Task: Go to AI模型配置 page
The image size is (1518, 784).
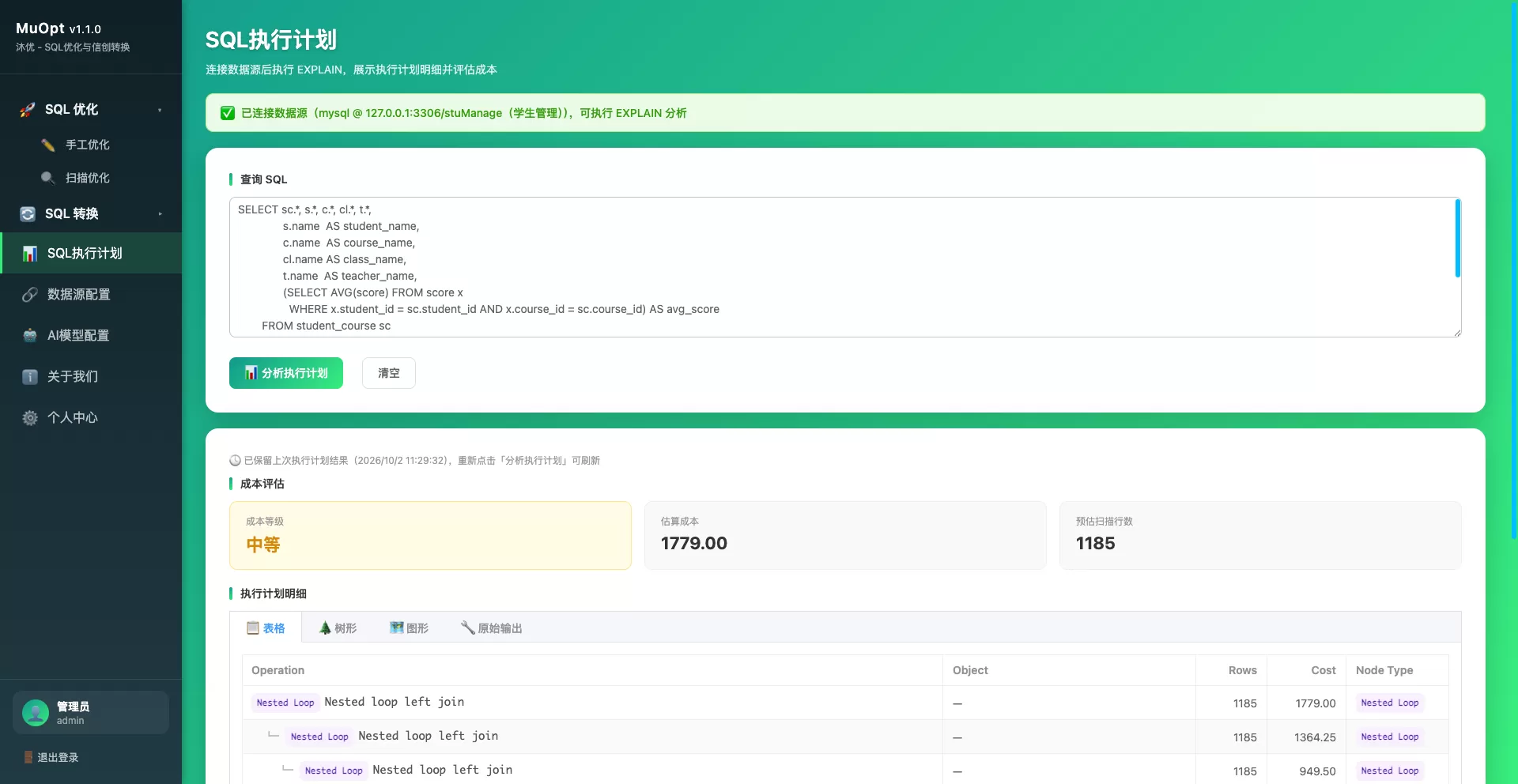Action: [x=91, y=335]
